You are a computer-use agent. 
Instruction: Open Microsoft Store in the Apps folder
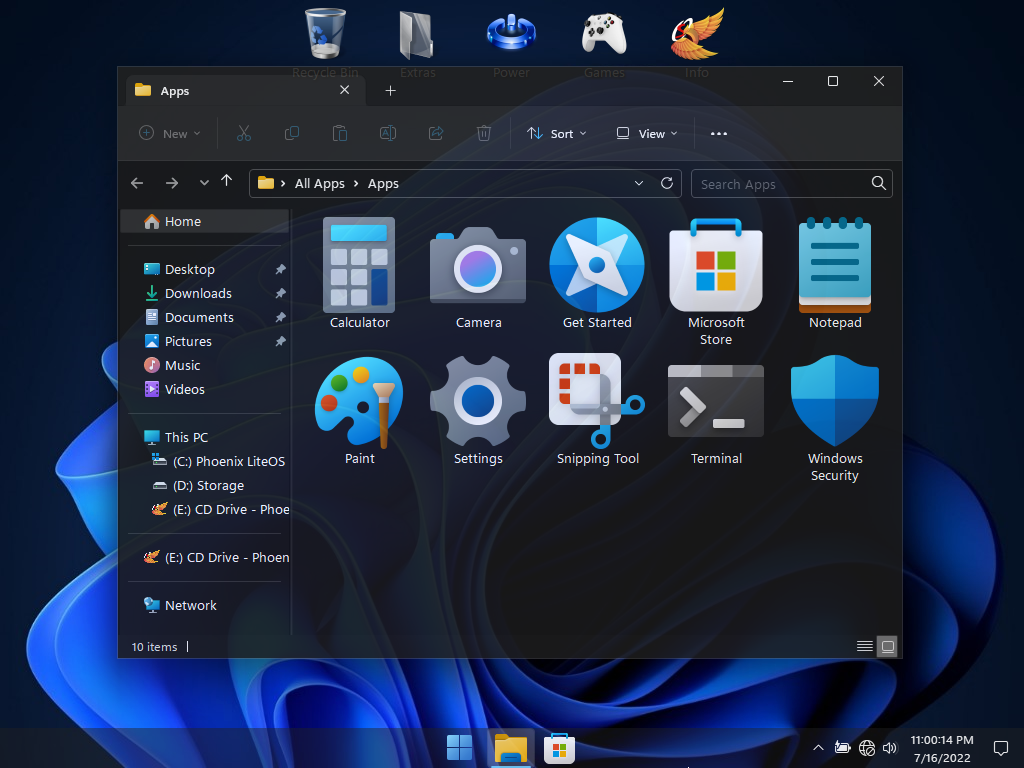point(716,265)
